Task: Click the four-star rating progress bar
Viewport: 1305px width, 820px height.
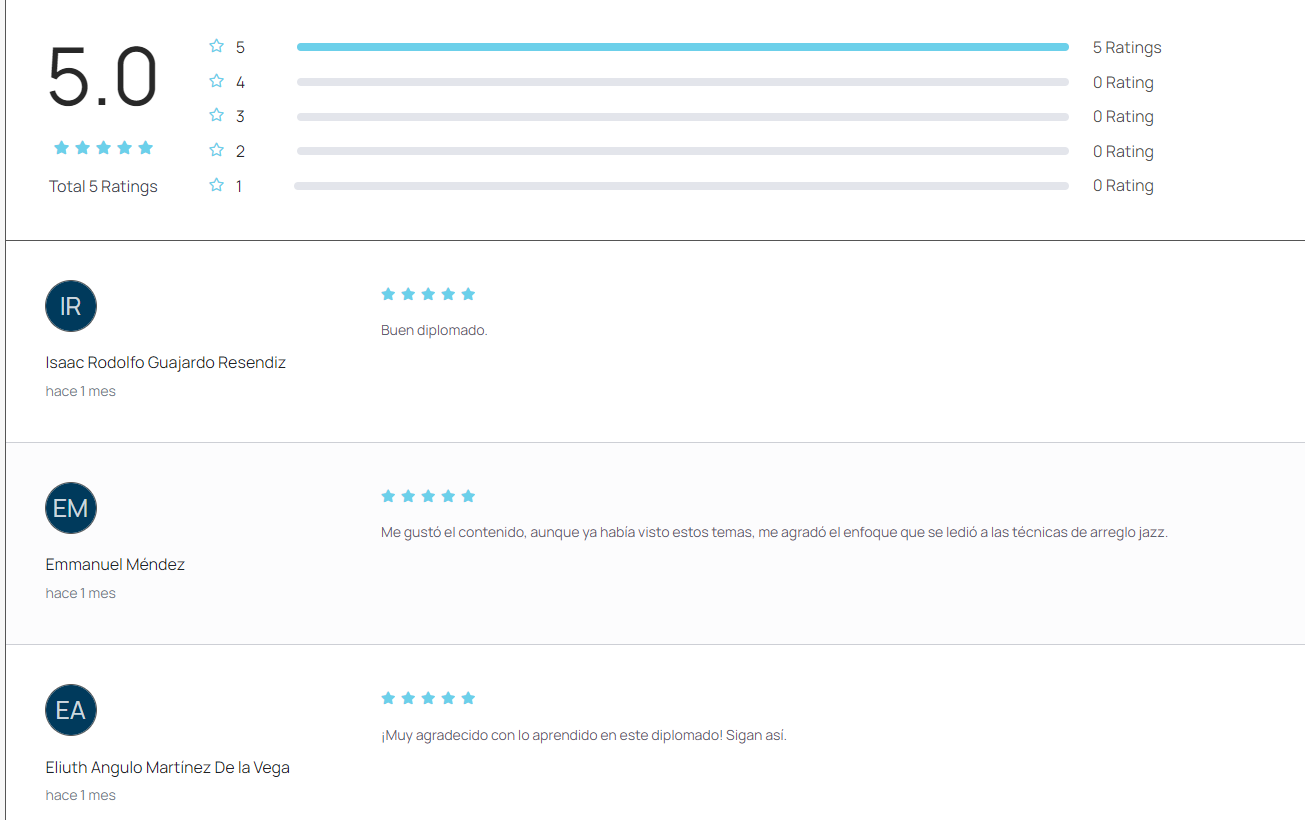Action: [682, 82]
